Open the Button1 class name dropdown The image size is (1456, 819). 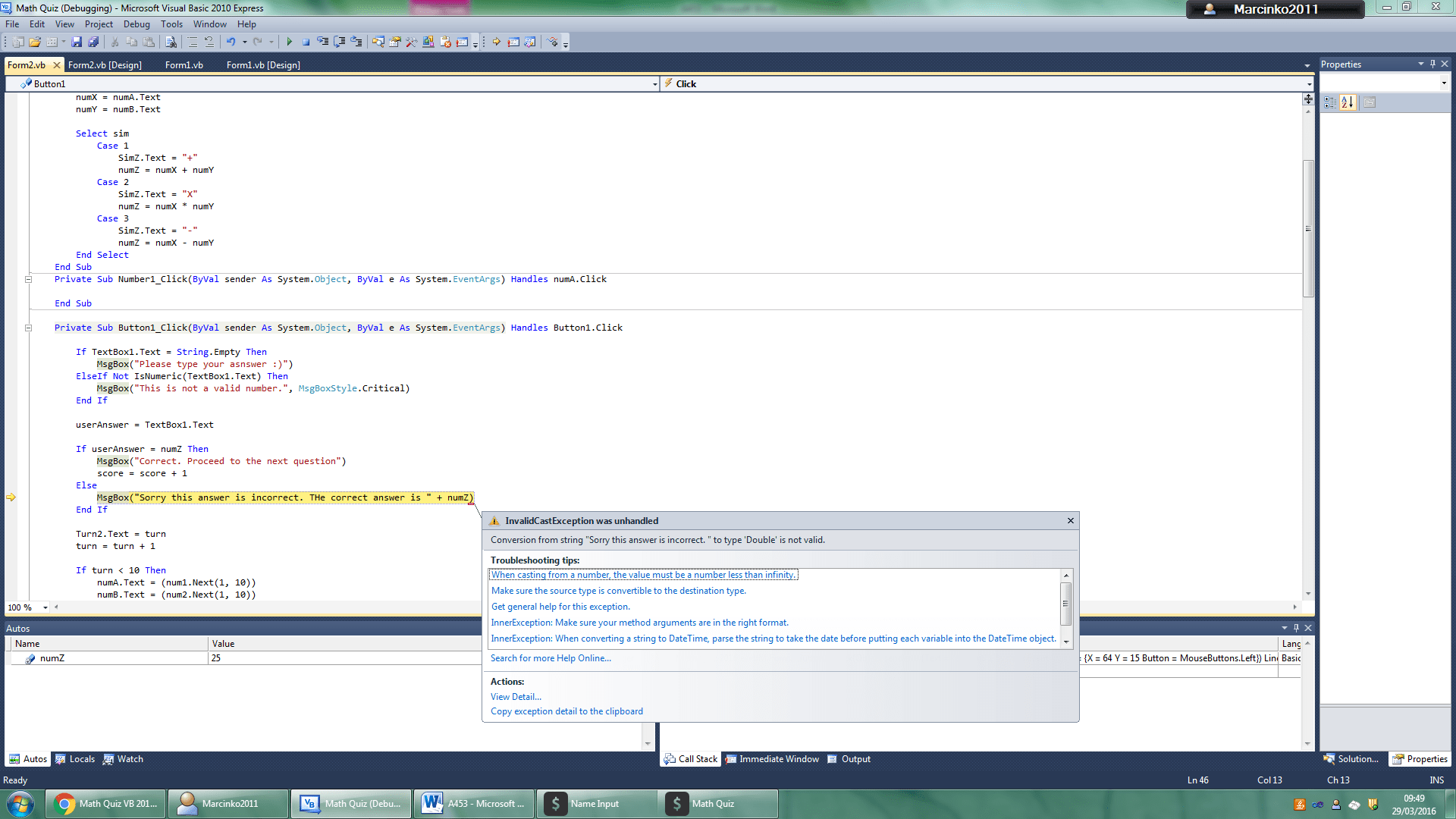point(654,84)
